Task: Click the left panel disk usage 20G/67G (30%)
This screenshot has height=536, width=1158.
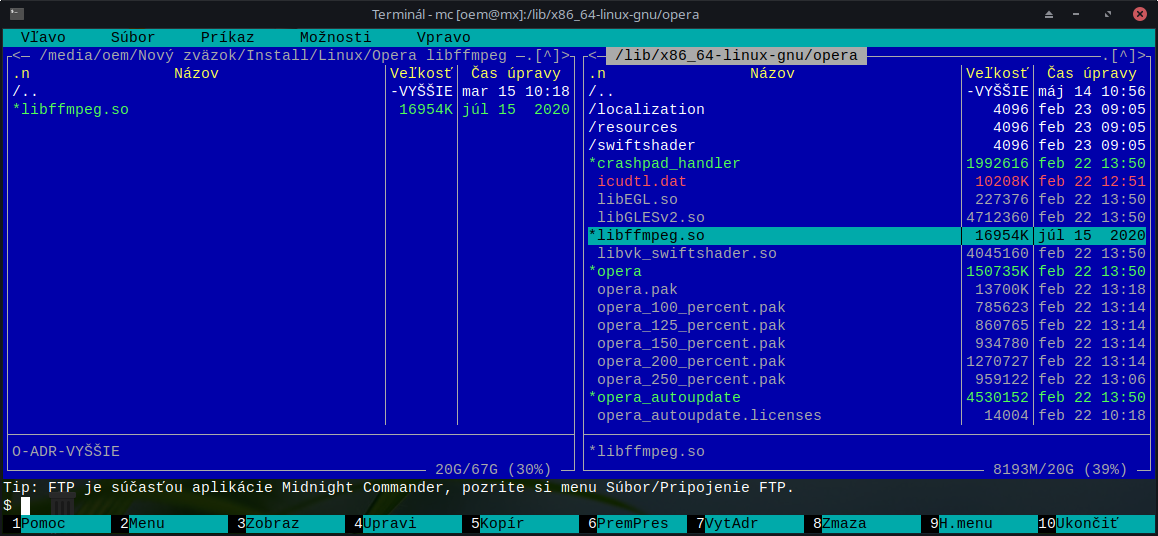Action: (493, 470)
